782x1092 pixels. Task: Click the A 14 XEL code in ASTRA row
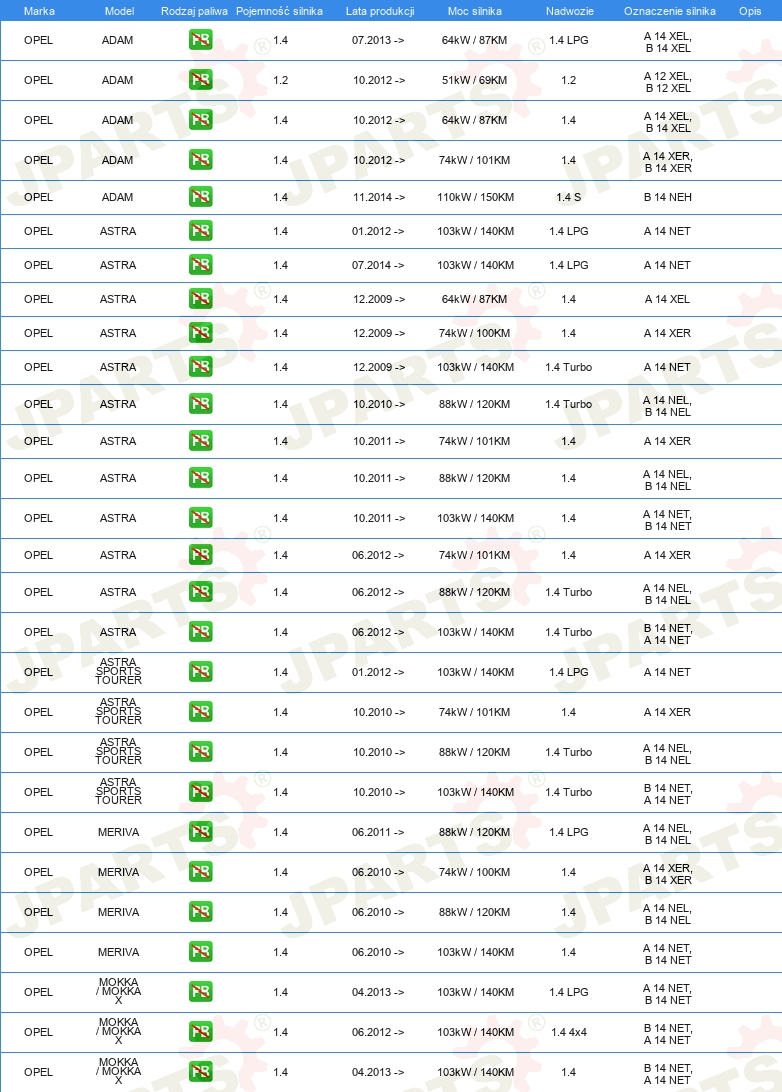click(x=667, y=299)
